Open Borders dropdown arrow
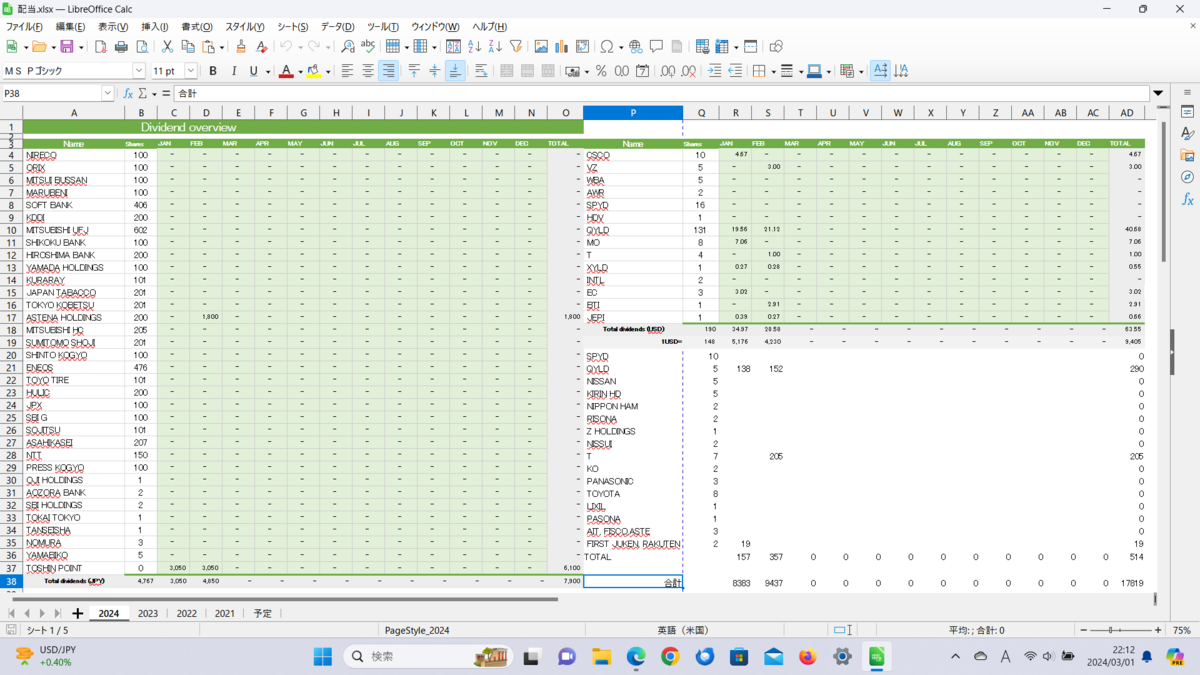This screenshot has height=675, width=1200. [772, 71]
